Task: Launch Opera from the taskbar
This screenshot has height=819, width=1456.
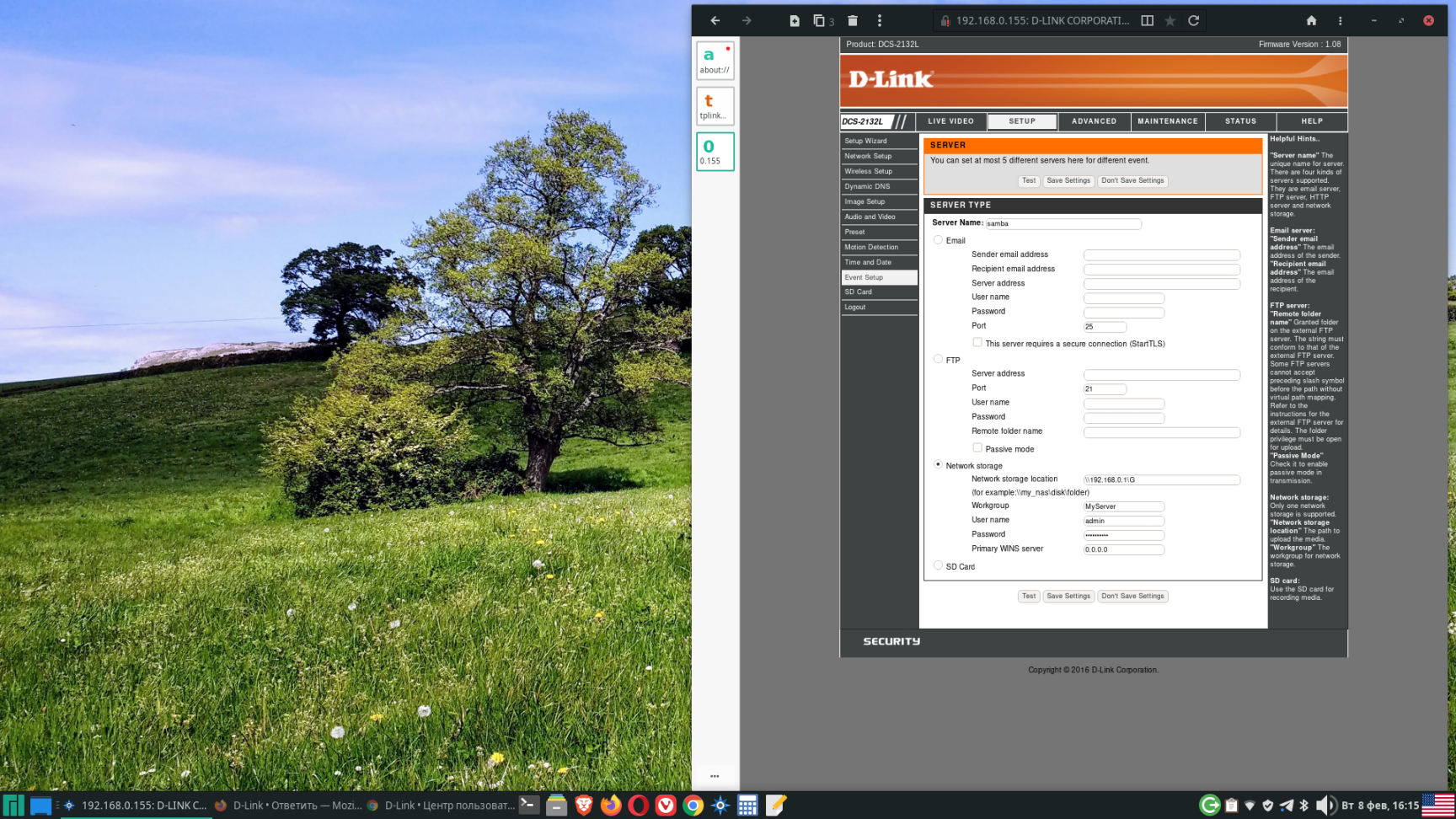Action: (638, 806)
